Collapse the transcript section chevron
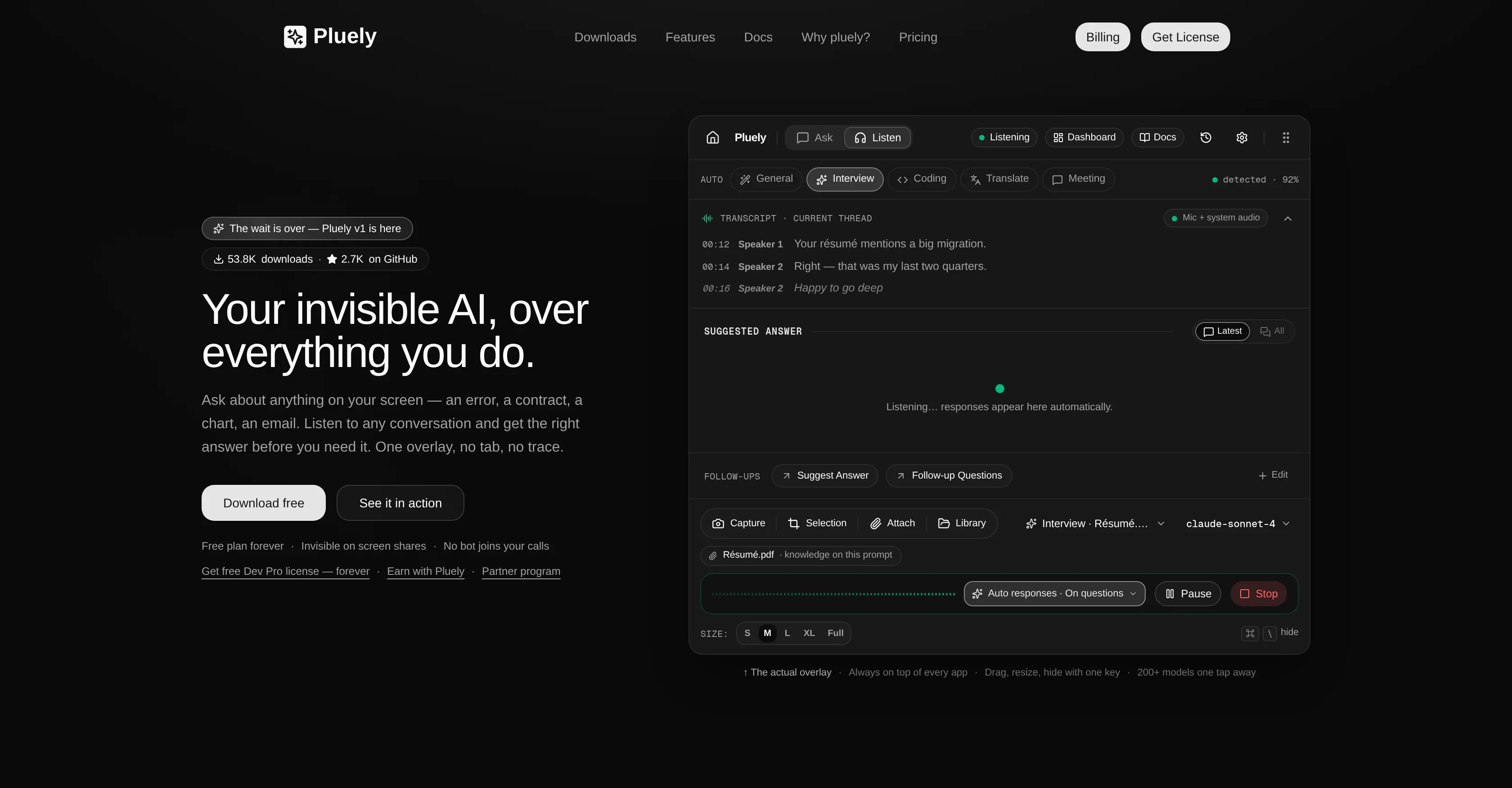Viewport: 1512px width, 788px height. 1288,218
